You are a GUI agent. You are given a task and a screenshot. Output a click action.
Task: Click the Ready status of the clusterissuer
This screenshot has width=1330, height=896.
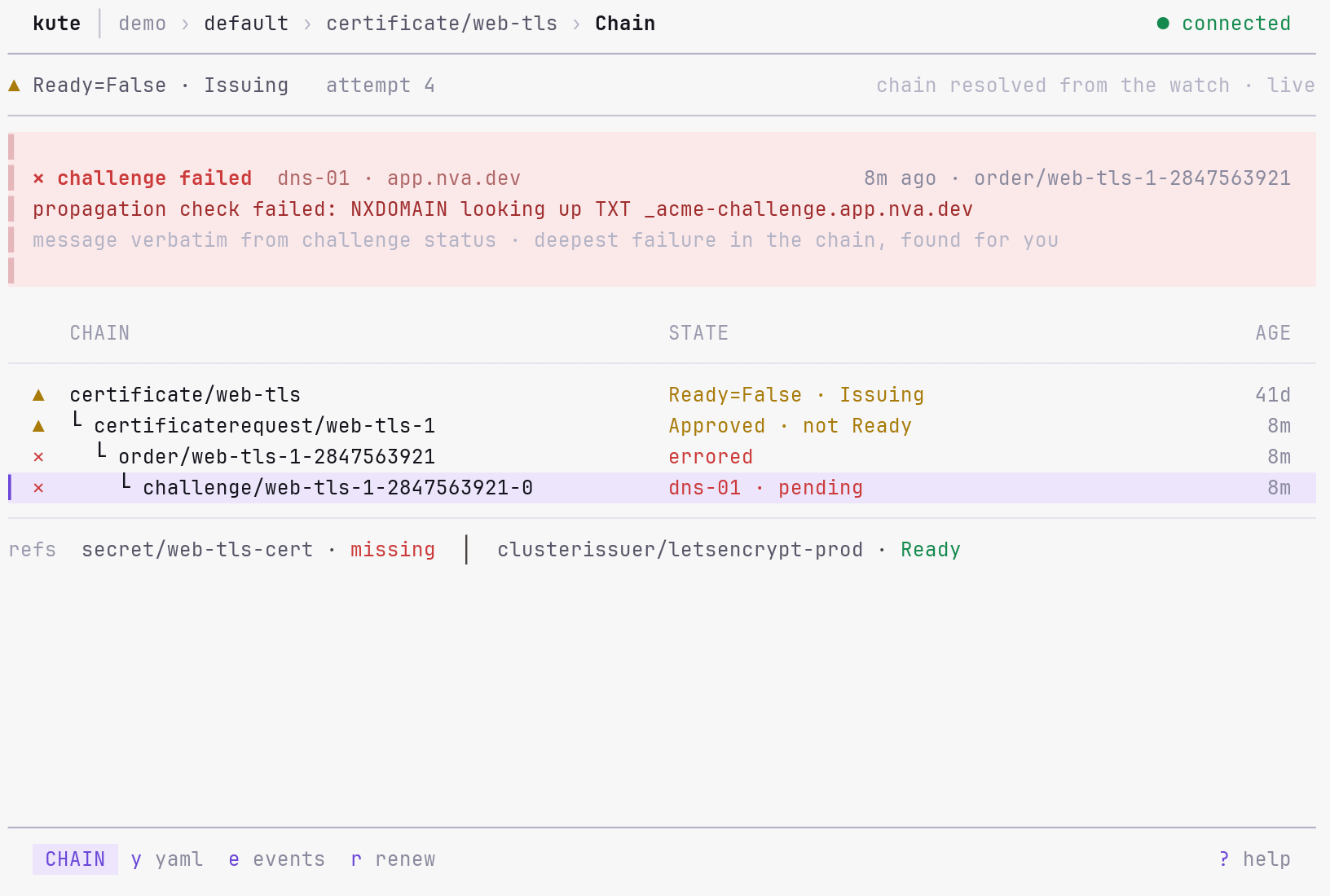click(x=931, y=550)
